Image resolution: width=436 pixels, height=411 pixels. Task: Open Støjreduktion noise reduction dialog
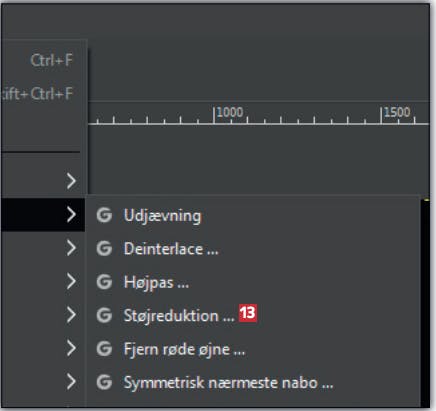pos(179,316)
